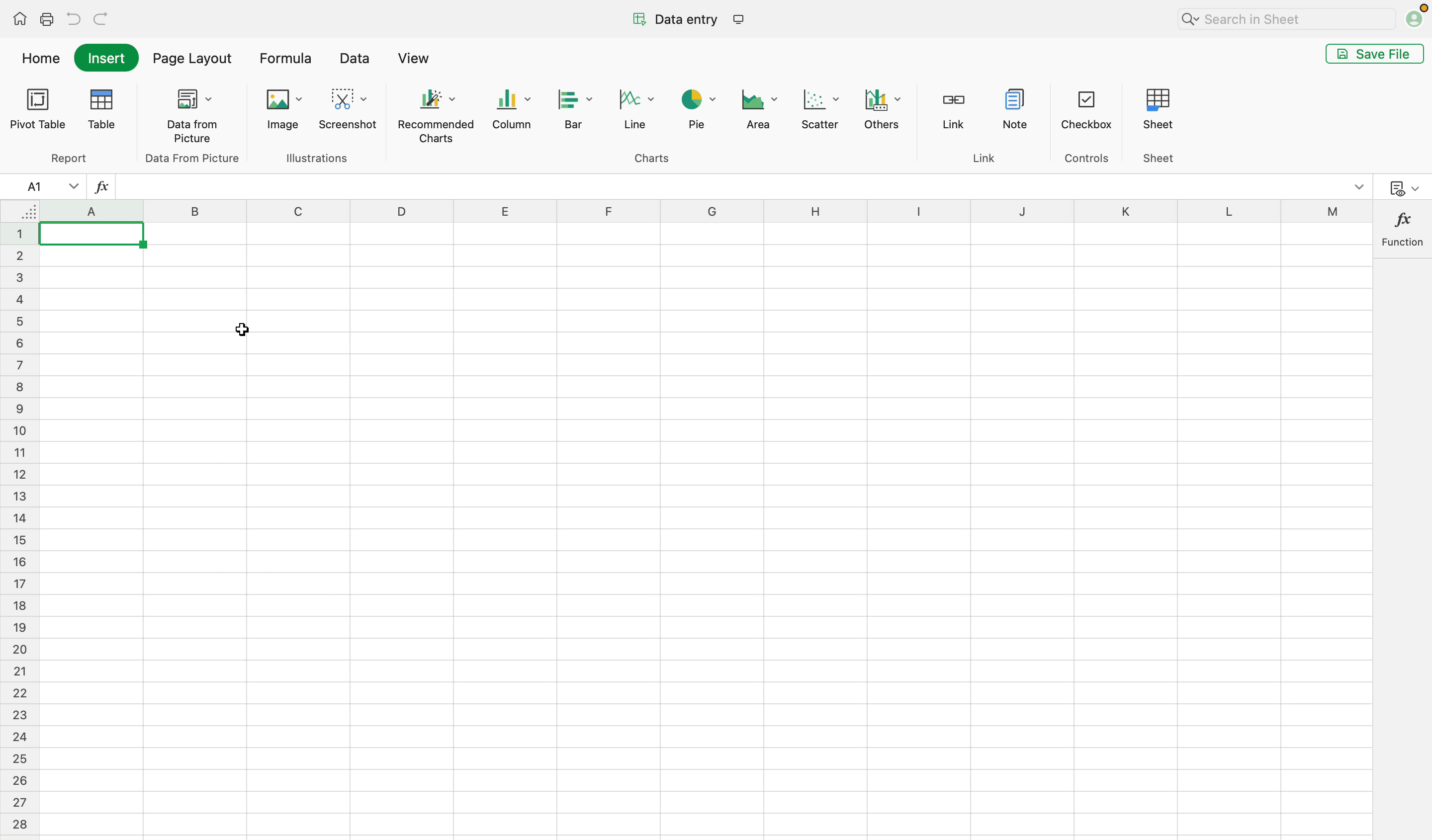
Task: Select column D header
Action: [401, 211]
